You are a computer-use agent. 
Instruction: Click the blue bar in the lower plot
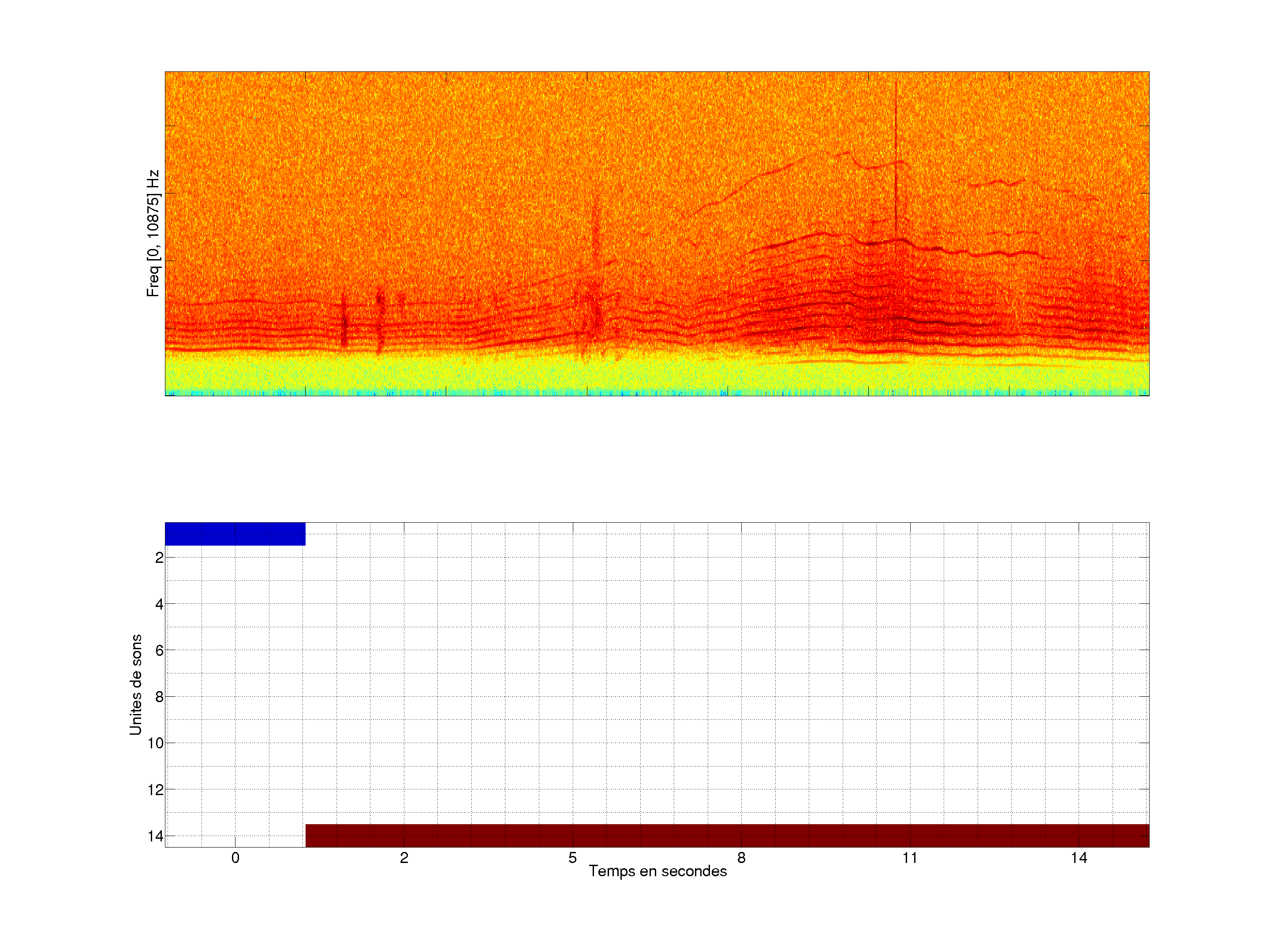coord(235,534)
